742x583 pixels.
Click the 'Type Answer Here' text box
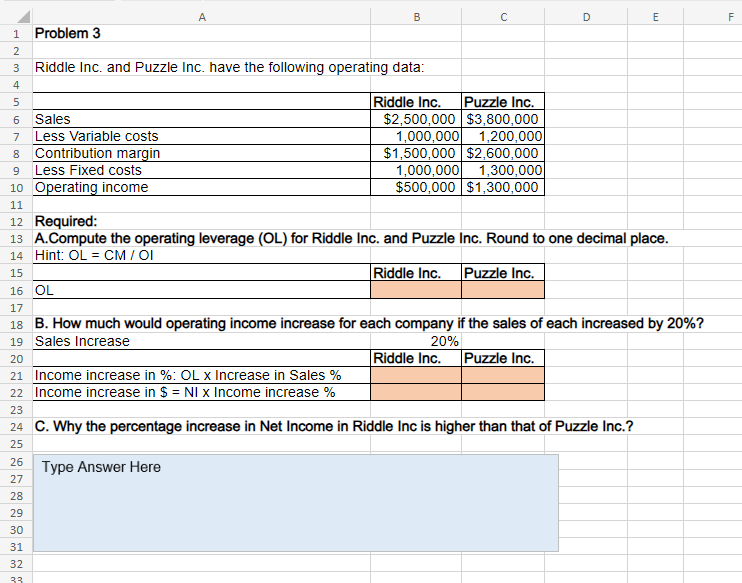[x=296, y=503]
